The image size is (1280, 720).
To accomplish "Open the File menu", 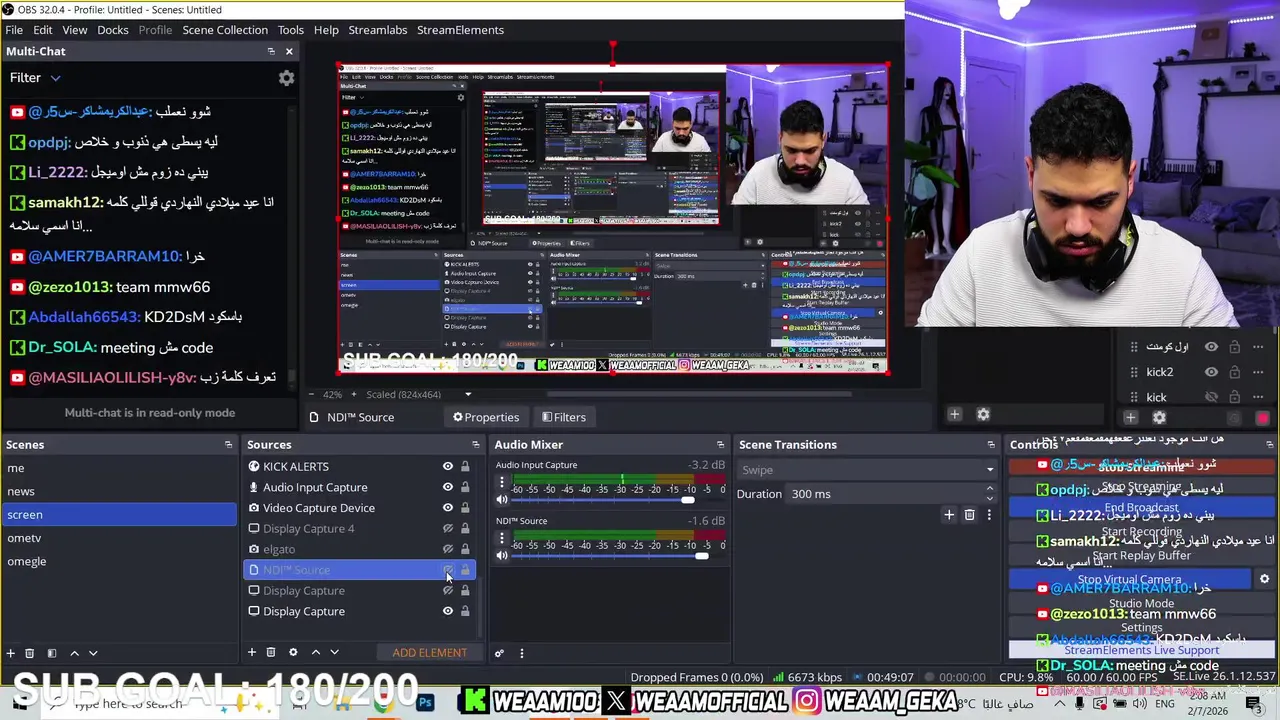I will 14,30.
